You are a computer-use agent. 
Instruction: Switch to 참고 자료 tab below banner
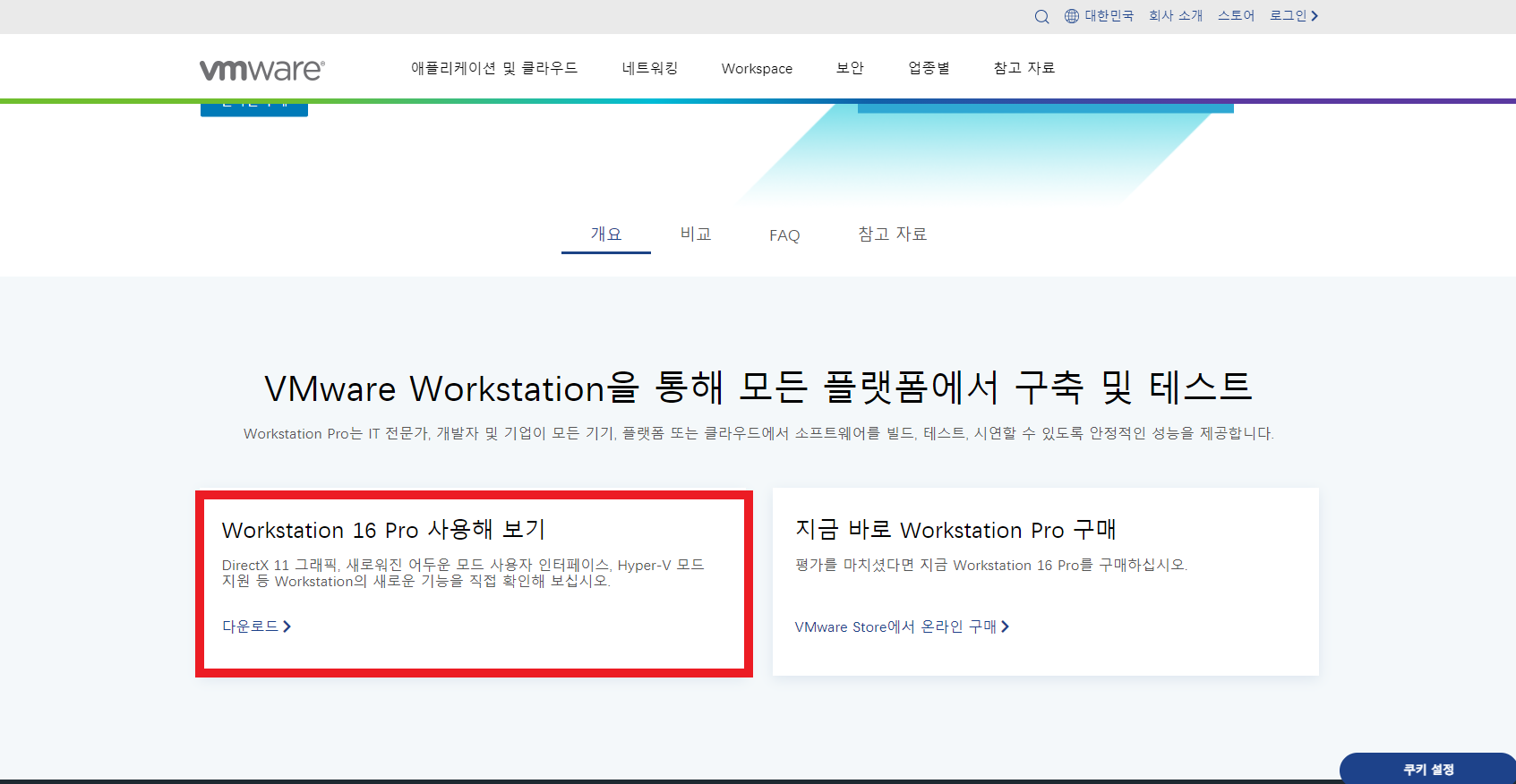[x=893, y=234]
